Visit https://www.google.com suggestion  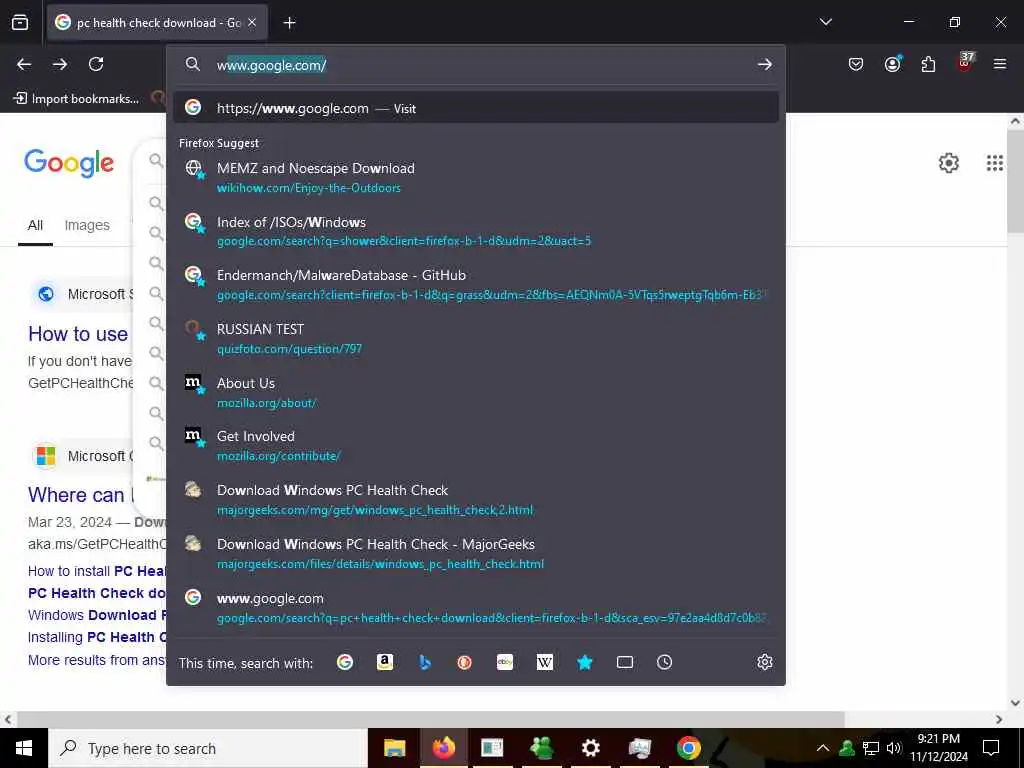(476, 108)
